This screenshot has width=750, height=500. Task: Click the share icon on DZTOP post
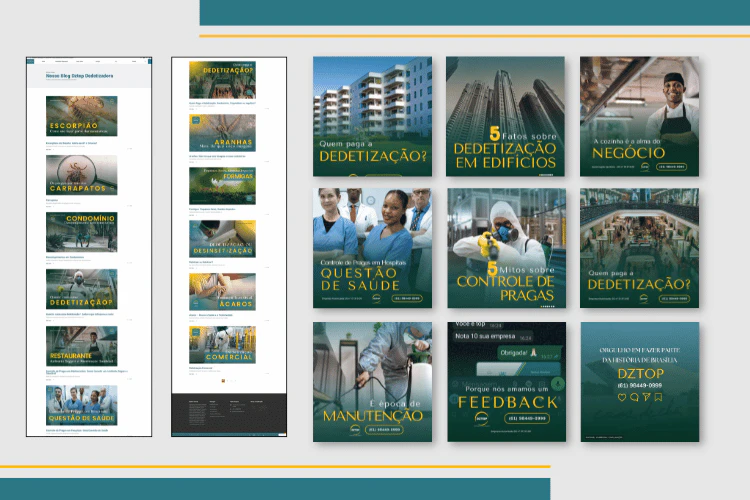(646, 397)
